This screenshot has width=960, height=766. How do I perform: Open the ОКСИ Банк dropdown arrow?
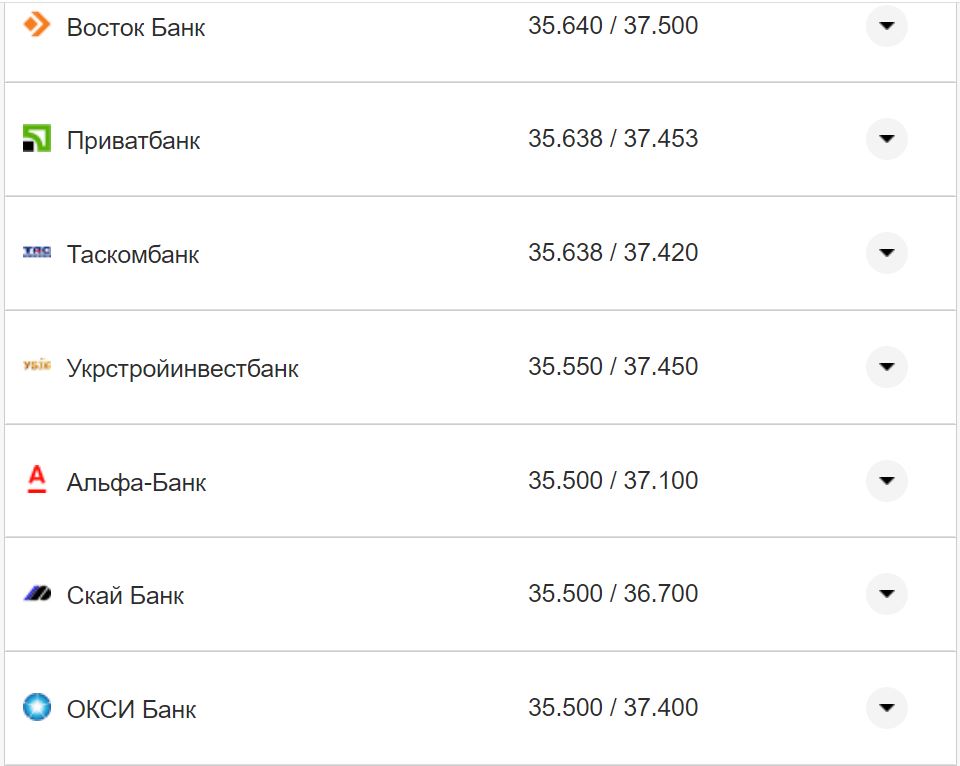(x=886, y=708)
